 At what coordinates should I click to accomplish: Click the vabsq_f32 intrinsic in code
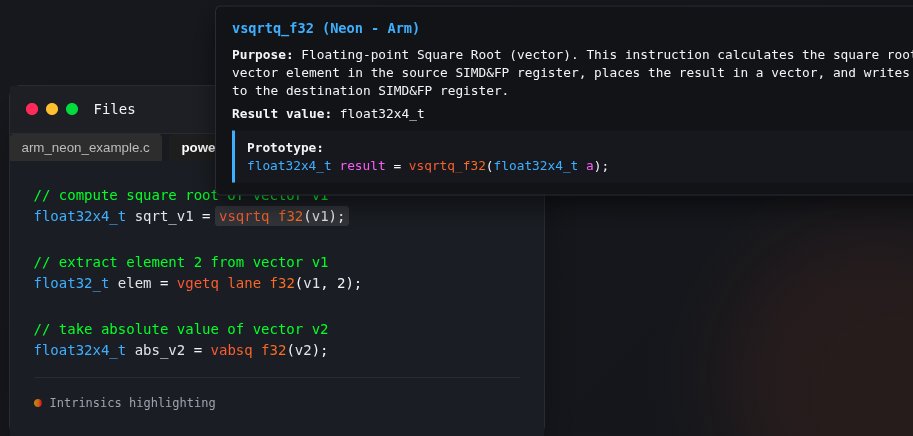(x=249, y=350)
